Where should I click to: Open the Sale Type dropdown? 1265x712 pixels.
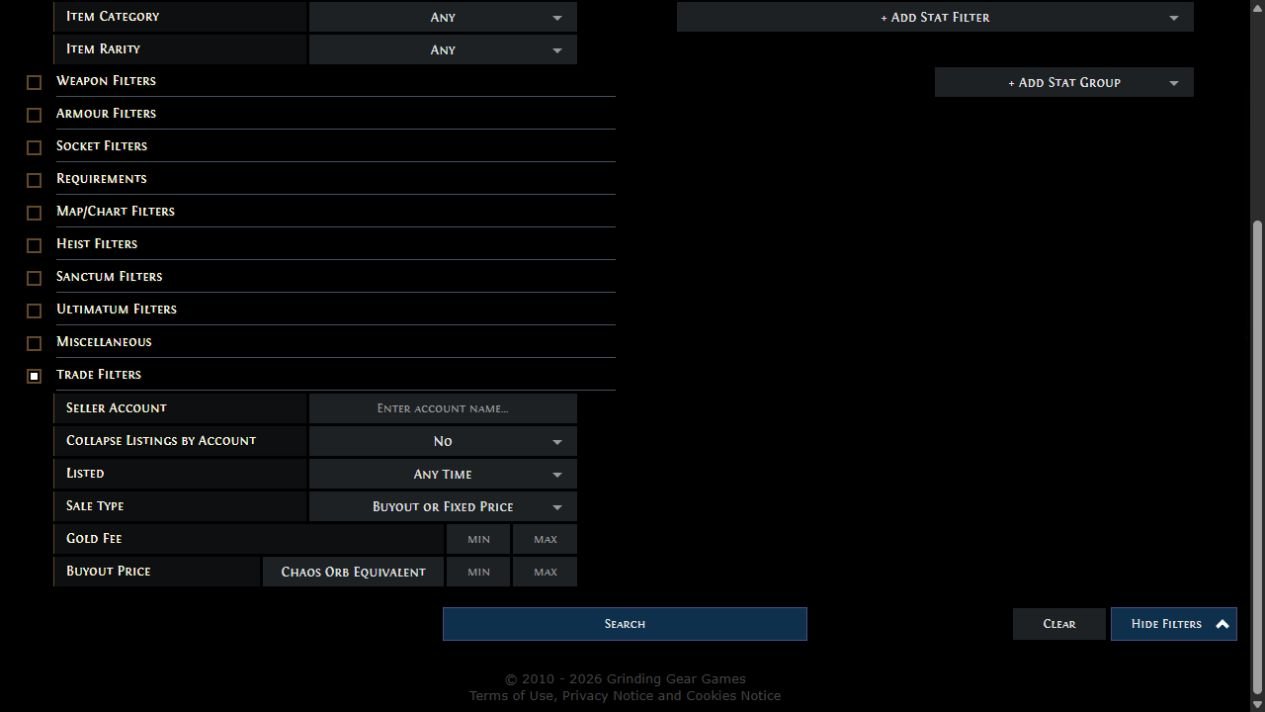pyautogui.click(x=443, y=506)
